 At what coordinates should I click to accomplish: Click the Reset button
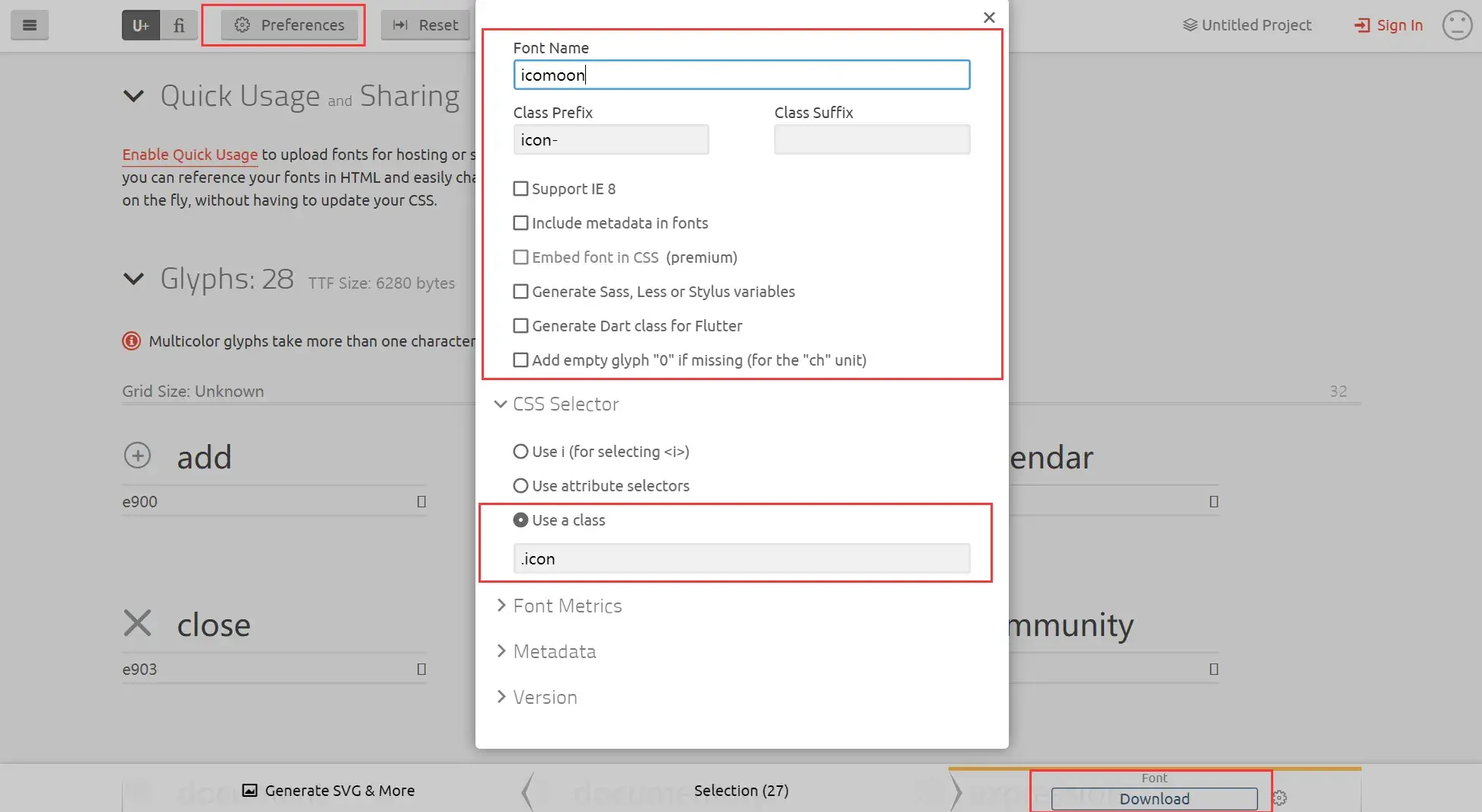tap(425, 25)
